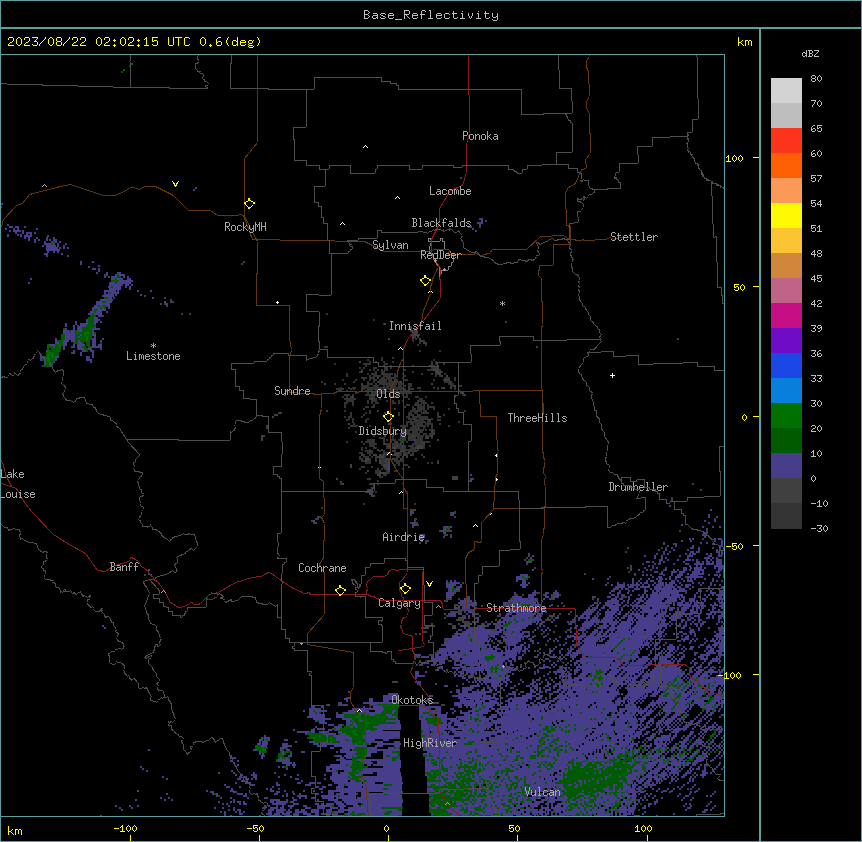Screen dimensions: 862x842
Task: Select the Drumheller label
Action: coord(638,487)
